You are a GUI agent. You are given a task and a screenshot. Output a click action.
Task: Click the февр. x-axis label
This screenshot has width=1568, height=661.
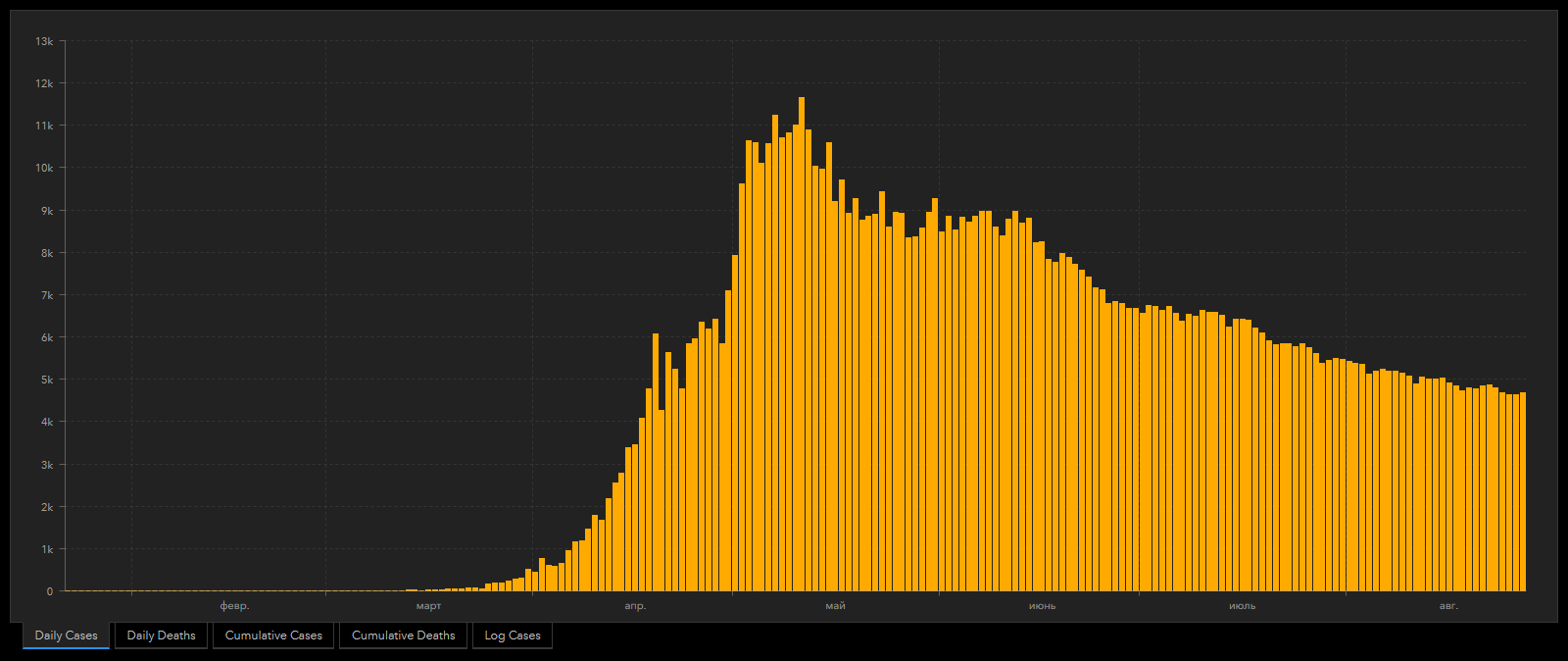(x=235, y=606)
